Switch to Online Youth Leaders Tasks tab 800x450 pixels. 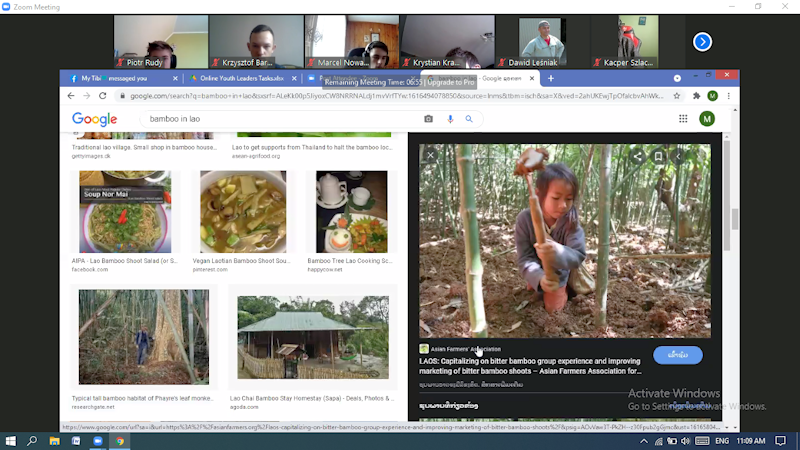[x=241, y=78]
